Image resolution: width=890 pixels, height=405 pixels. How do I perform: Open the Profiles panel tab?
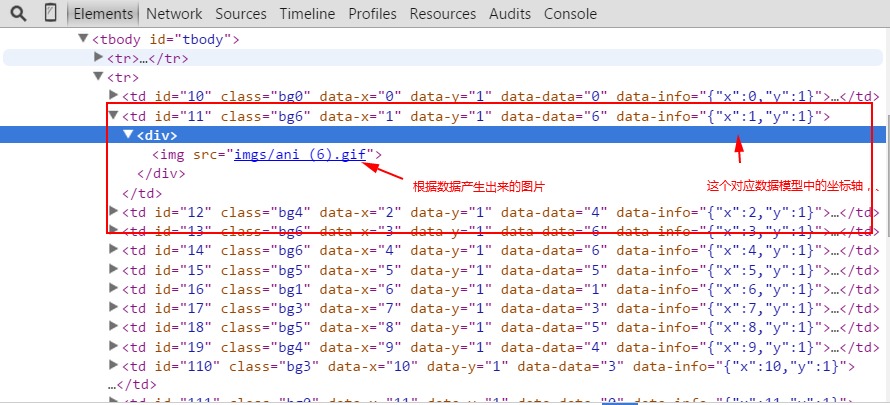[372, 14]
